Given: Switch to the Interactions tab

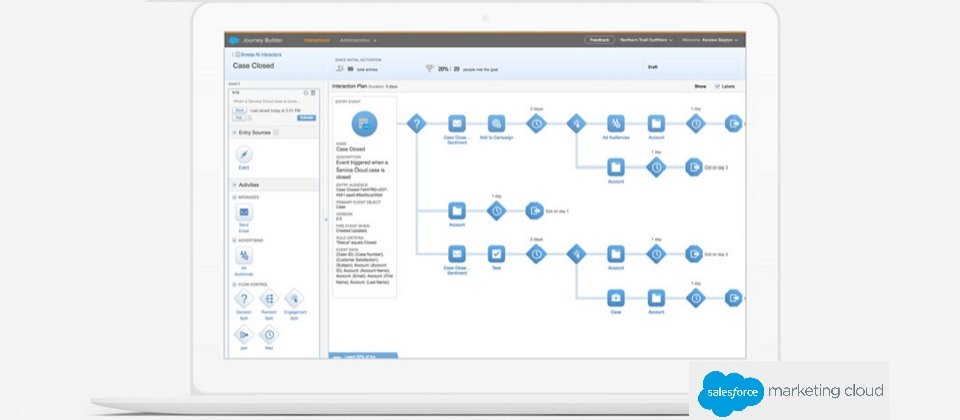Looking at the screenshot, I should (x=317, y=40).
